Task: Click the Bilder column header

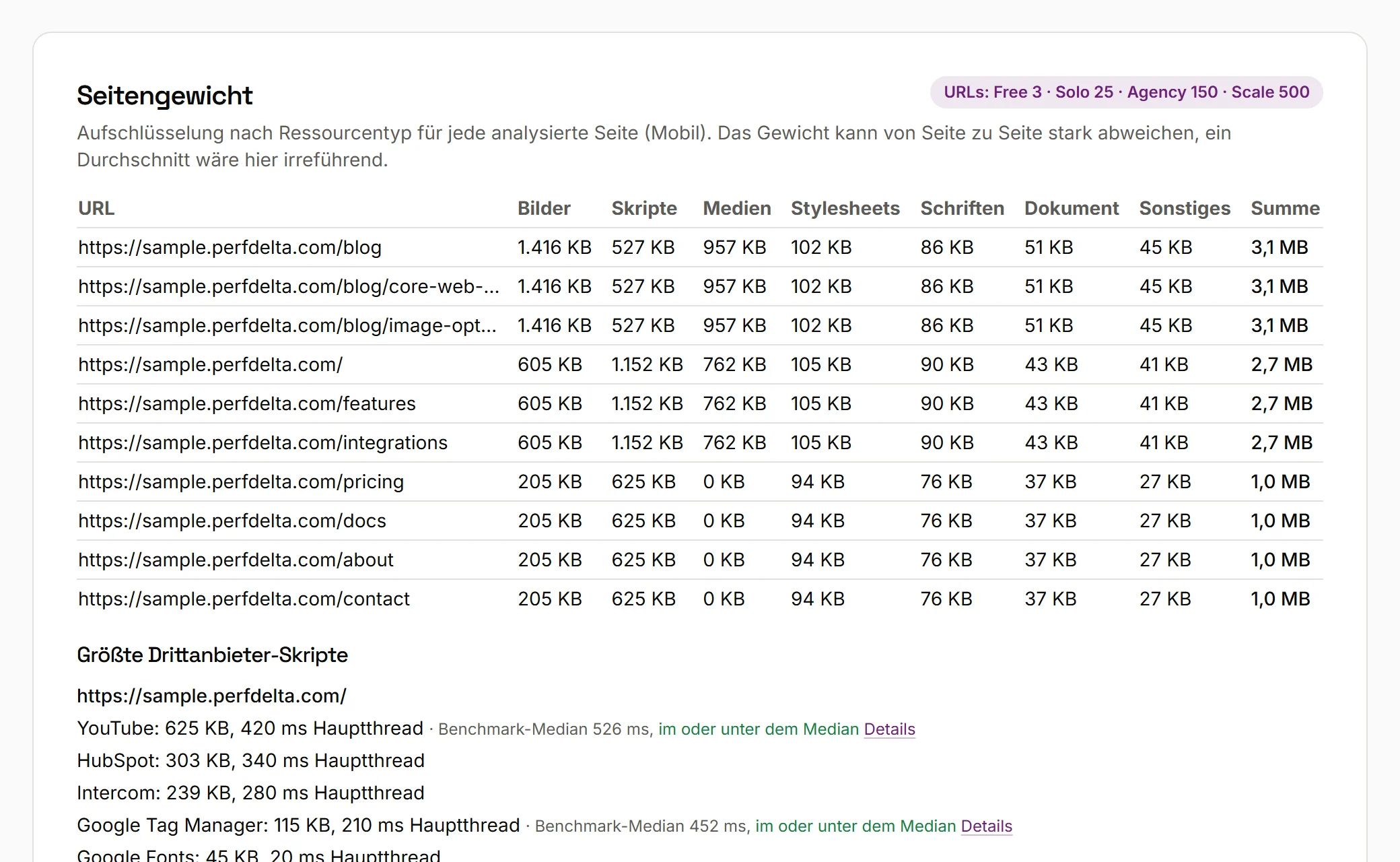Action: [x=544, y=208]
